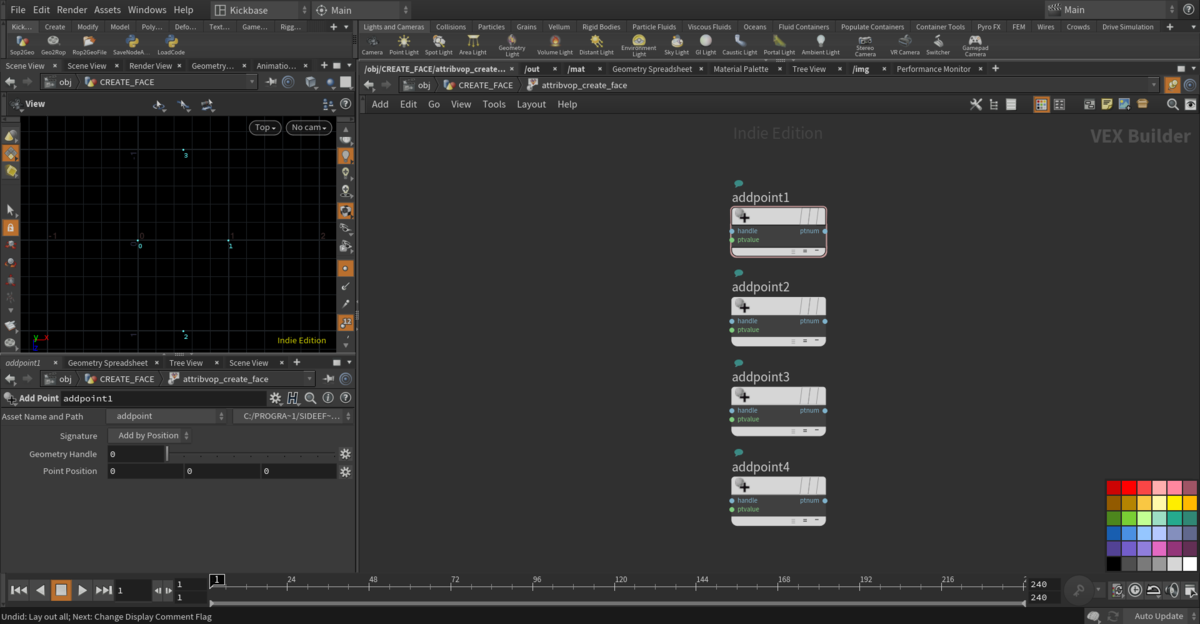Add a Portal Light from the shelf
Screen dimensions: 1200x624
779,45
